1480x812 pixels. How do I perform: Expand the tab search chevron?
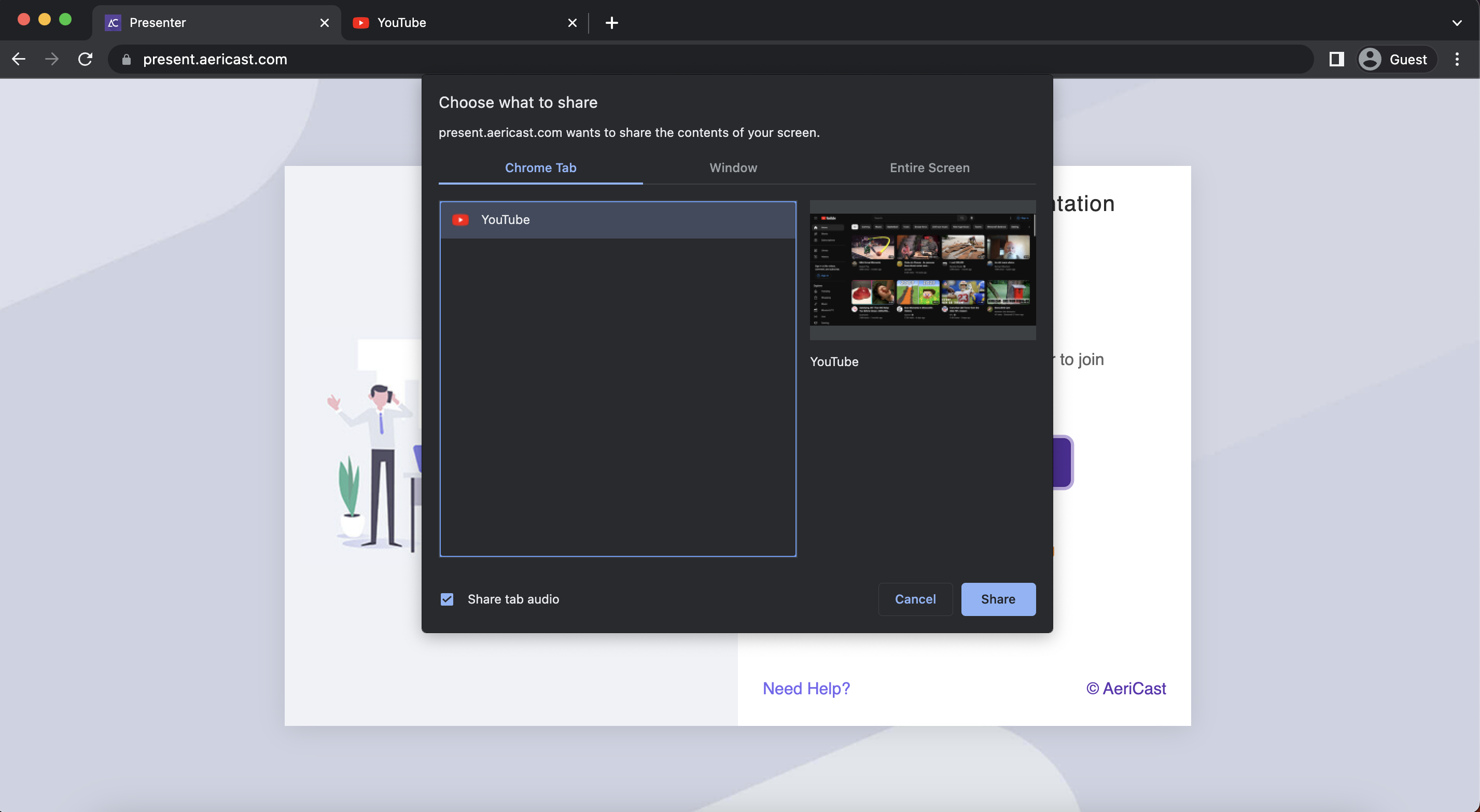(x=1457, y=23)
